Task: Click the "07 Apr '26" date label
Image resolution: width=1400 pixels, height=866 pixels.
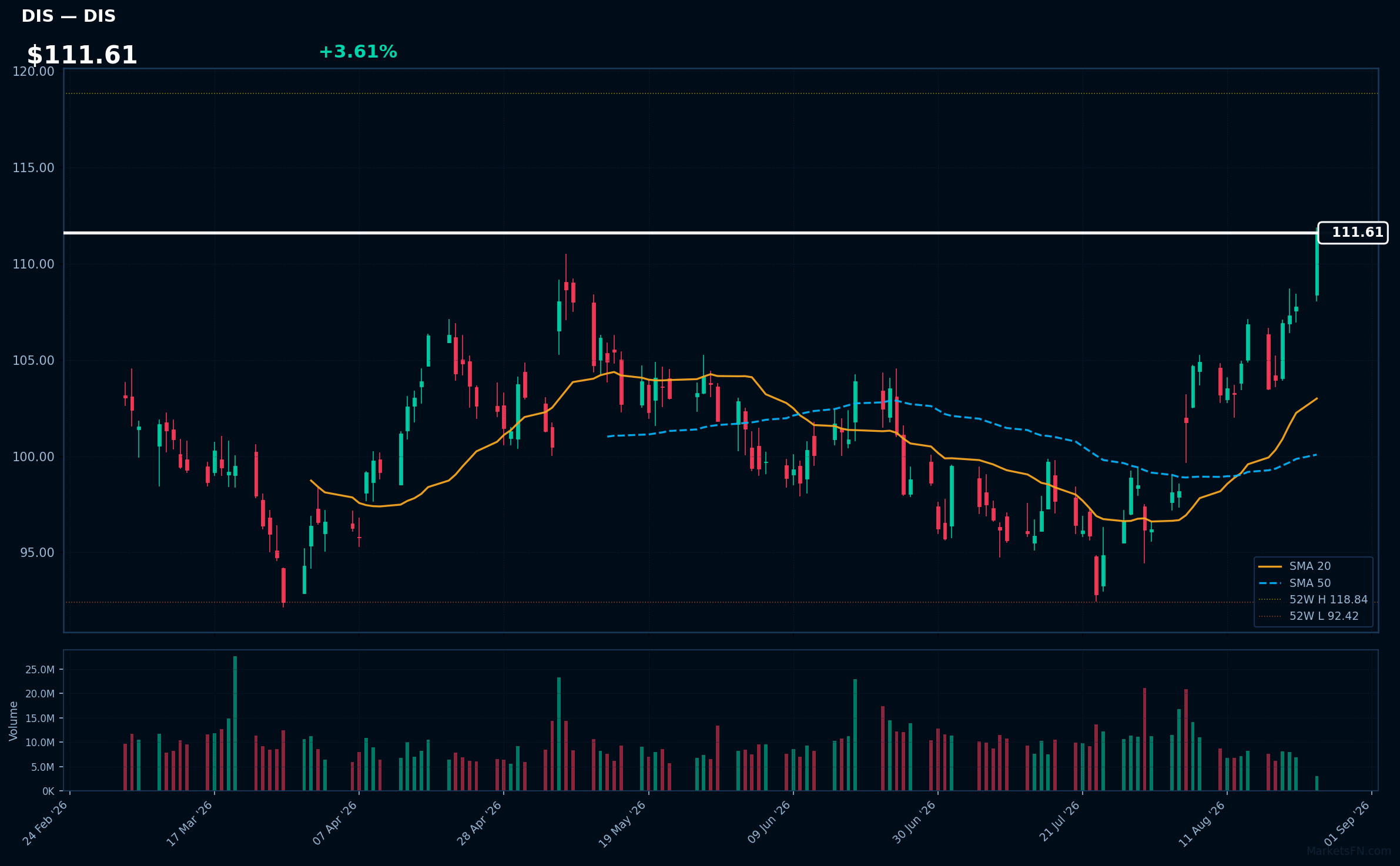Action: coord(334,823)
